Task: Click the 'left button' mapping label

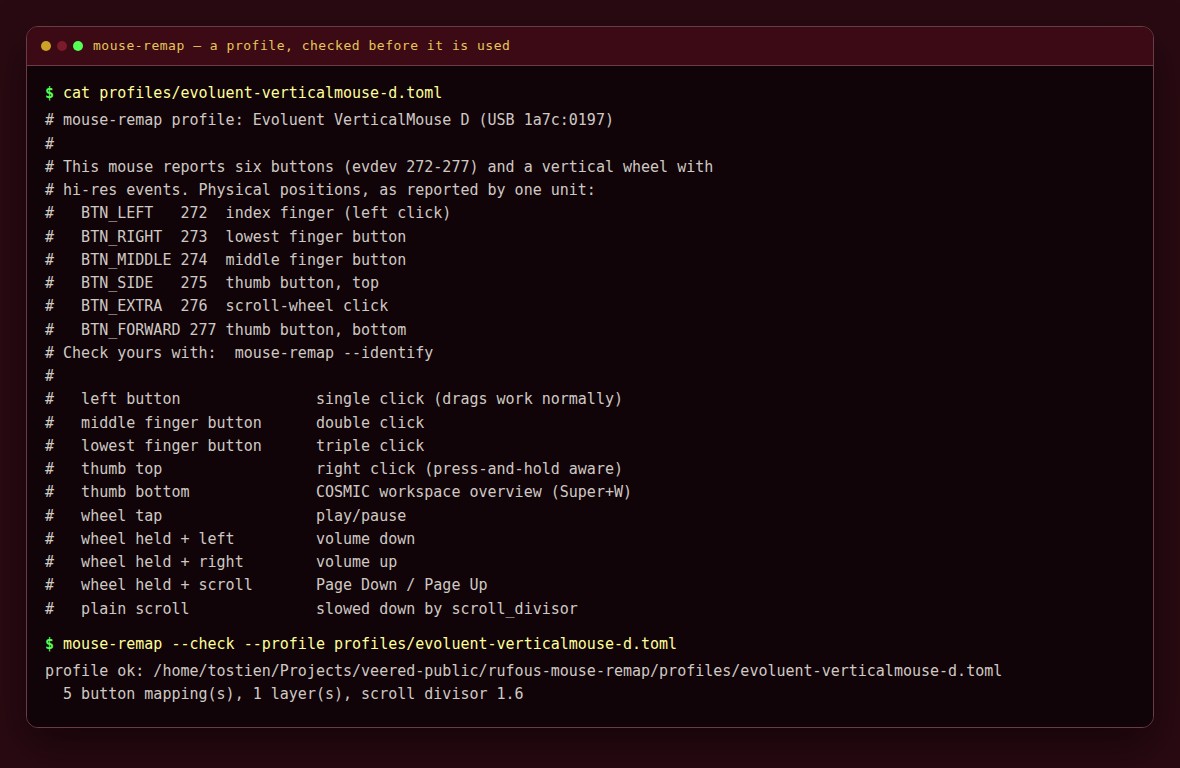Action: (130, 399)
